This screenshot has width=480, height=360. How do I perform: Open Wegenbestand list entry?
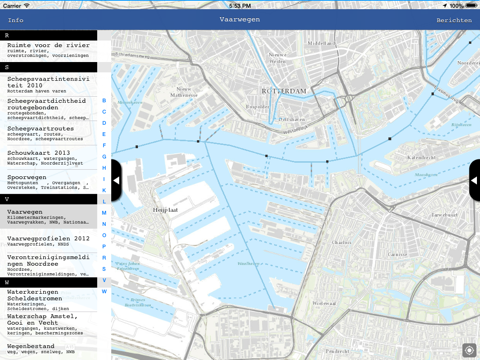(49, 348)
